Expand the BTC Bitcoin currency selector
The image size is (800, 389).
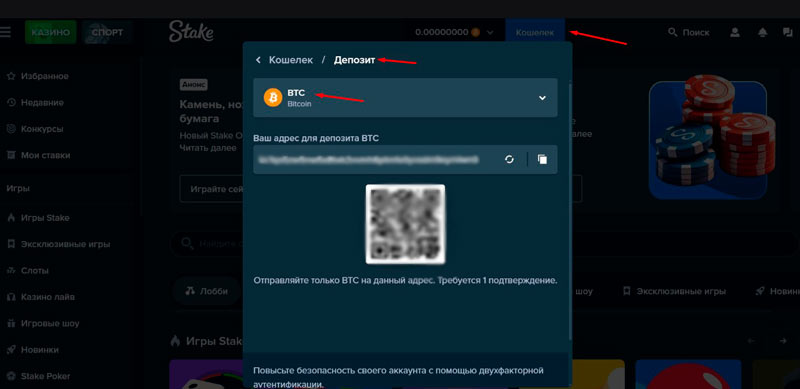(x=405, y=98)
